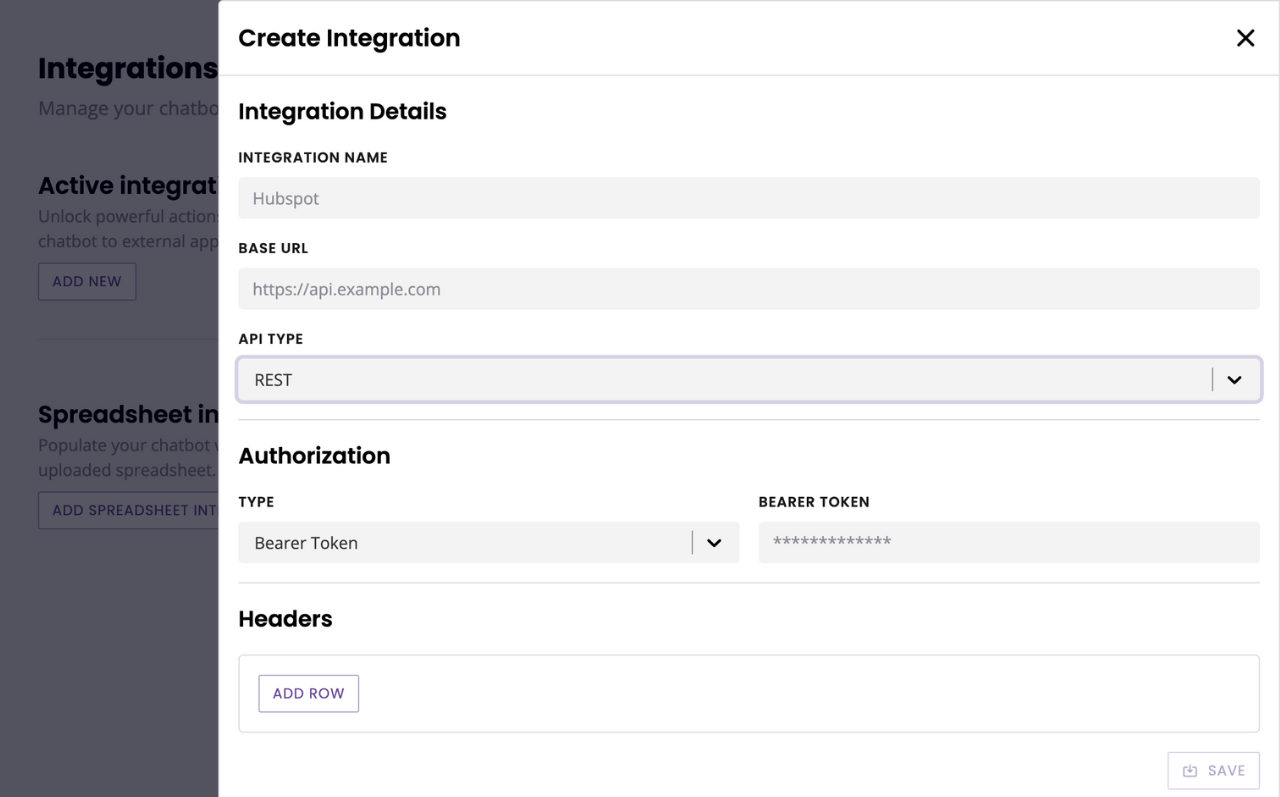Click the Integration Name field showing Hubspot

749,198
